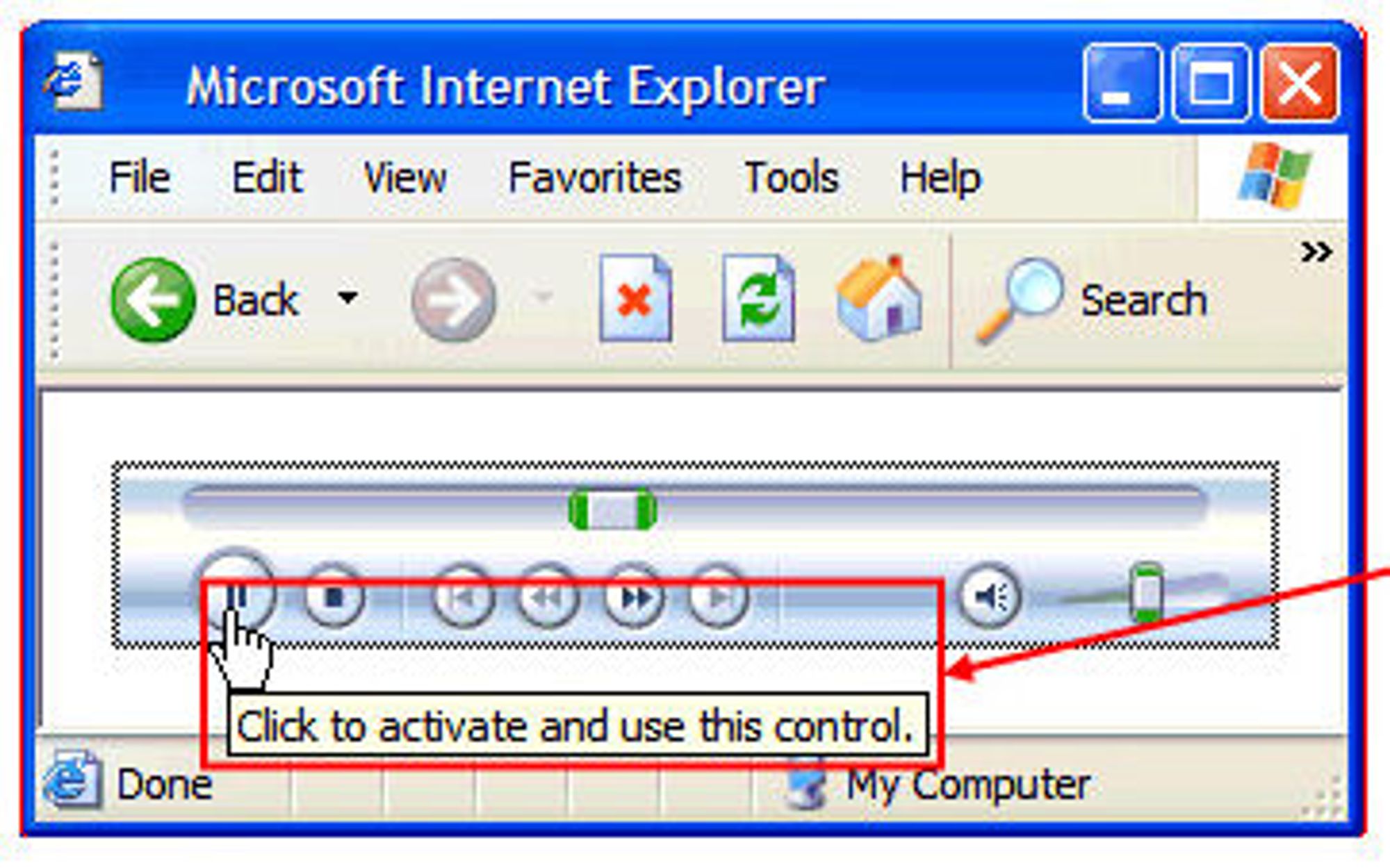Open the Favorites menu
The width and height of the screenshot is (1390, 868).
click(x=595, y=178)
